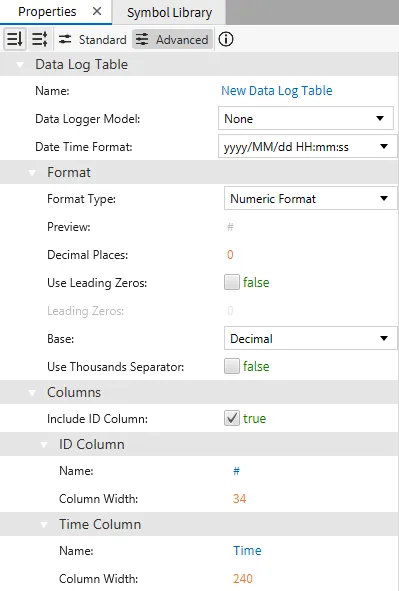
Task: Enable the Use Thousands Separator checkbox
Action: tap(232, 366)
